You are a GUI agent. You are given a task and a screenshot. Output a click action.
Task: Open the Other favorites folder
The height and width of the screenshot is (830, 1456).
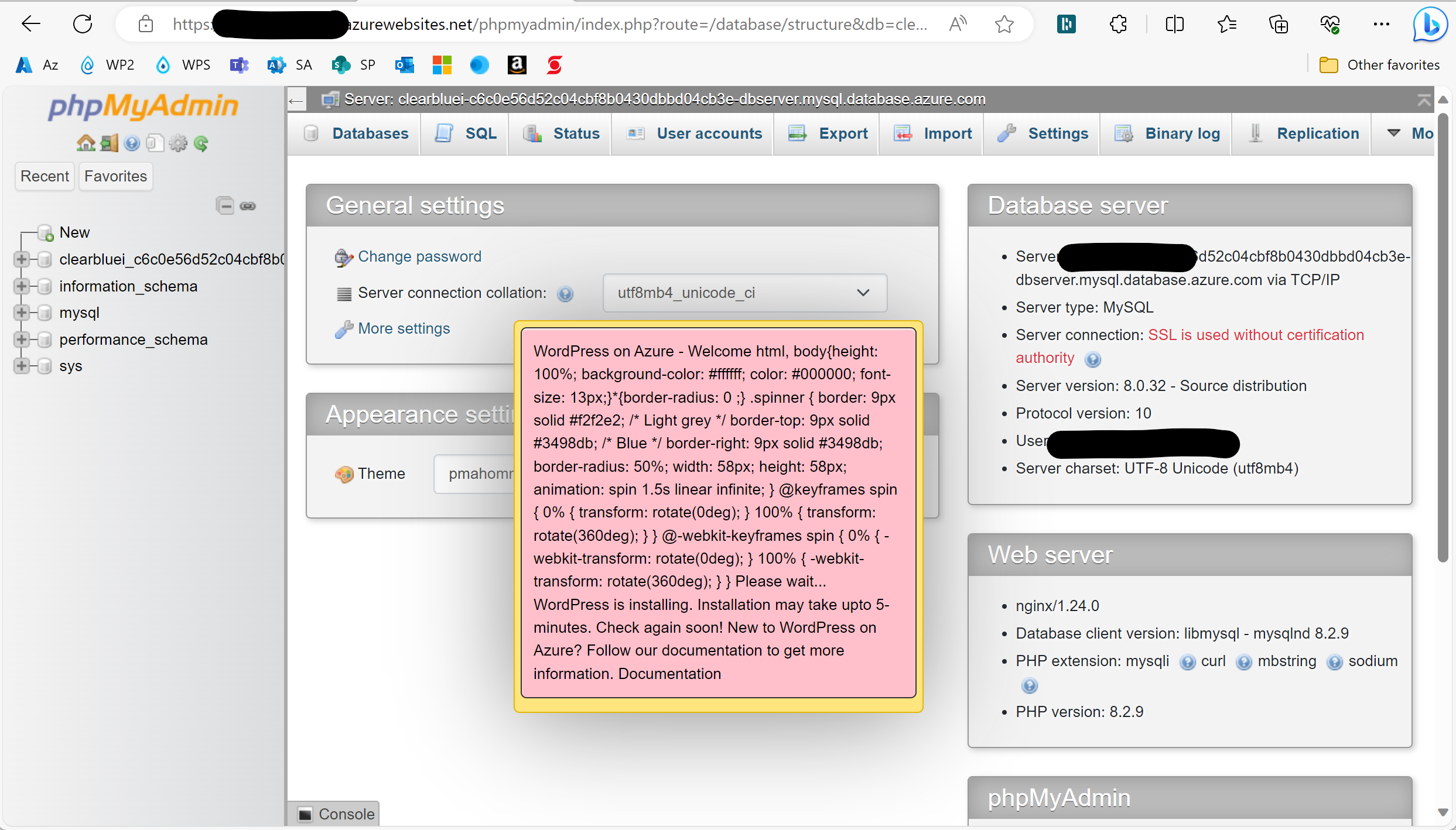click(1379, 65)
